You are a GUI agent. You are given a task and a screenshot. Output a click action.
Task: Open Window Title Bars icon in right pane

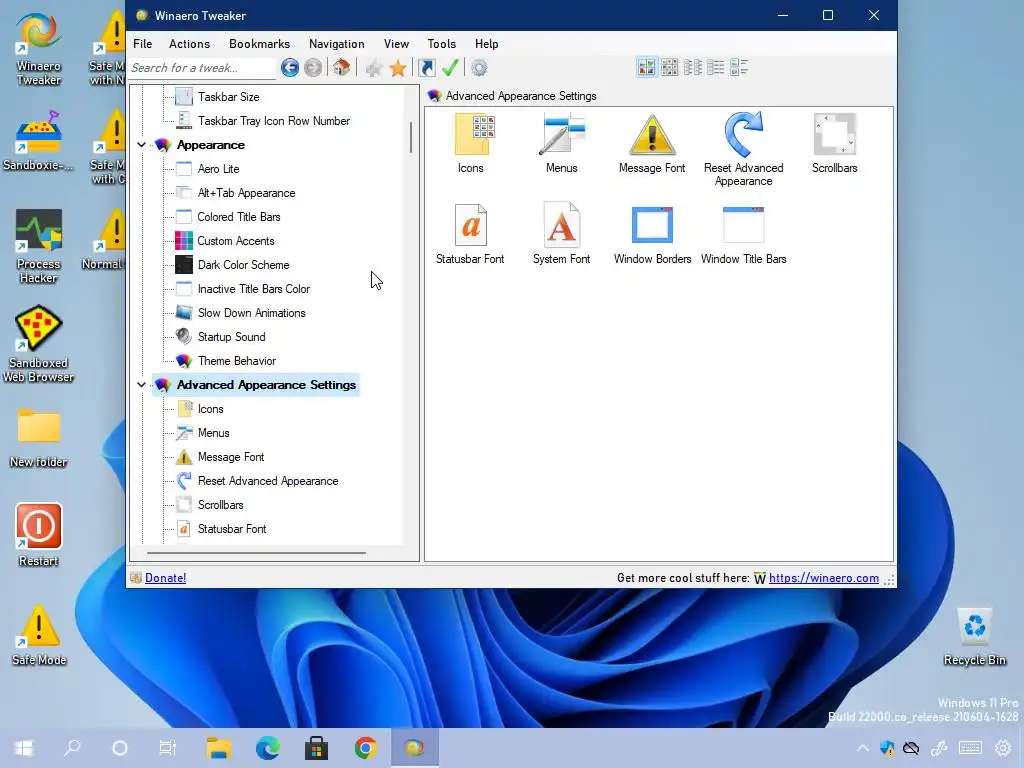743,234
